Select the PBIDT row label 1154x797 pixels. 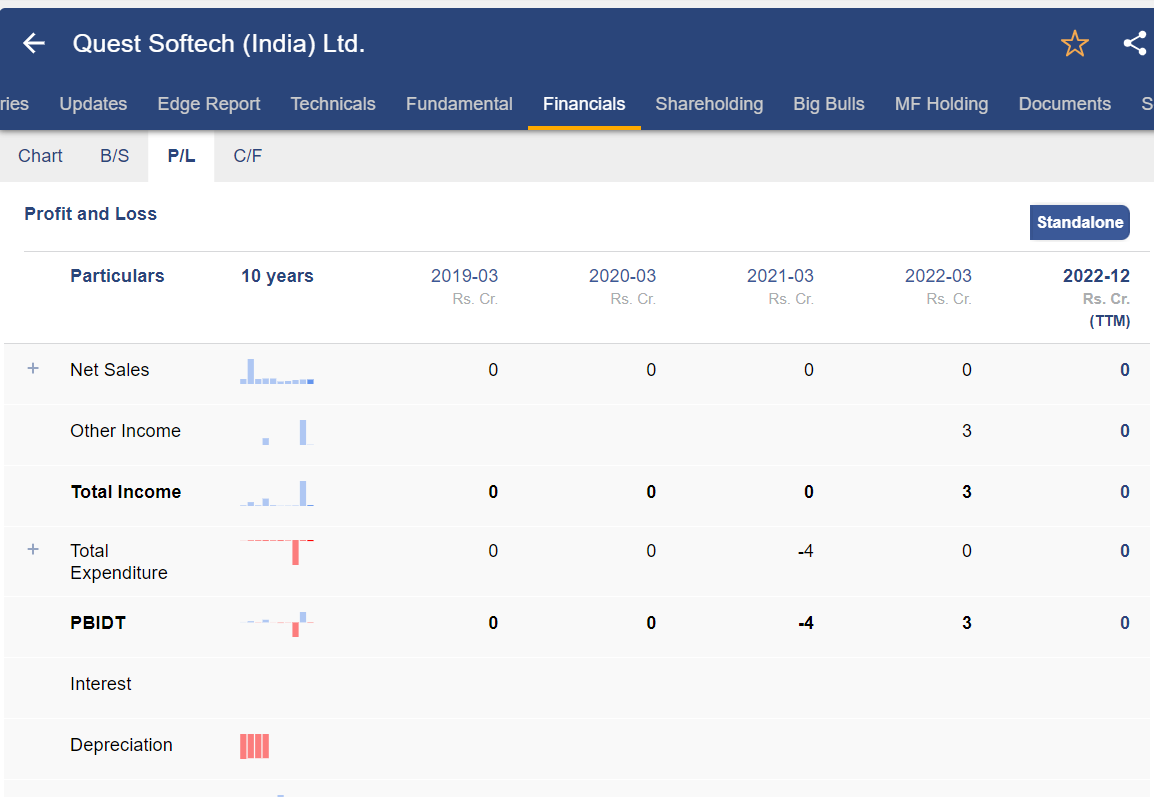(98, 623)
